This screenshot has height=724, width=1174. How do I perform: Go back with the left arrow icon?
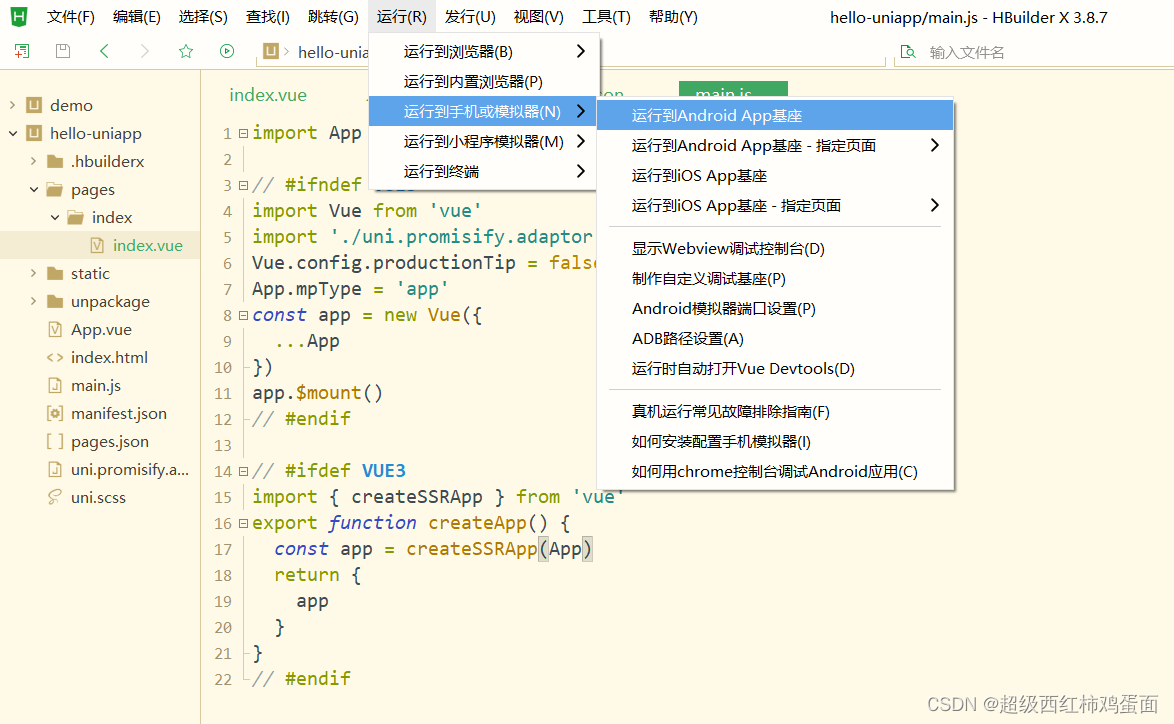(104, 51)
